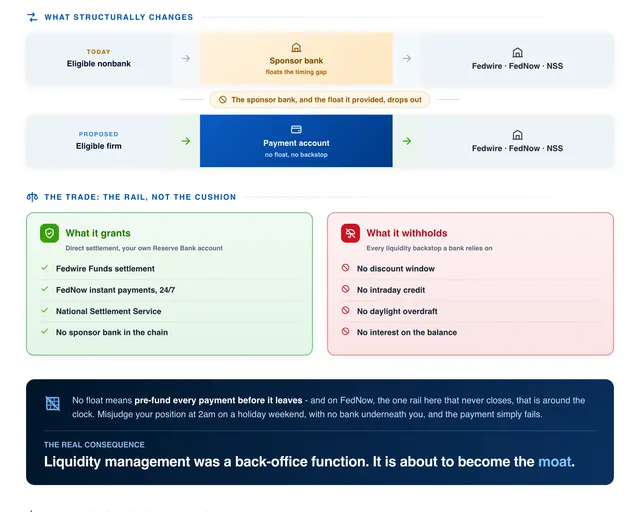The height and width of the screenshot is (512, 640).
Task: Click the green shield icon beside What it grants
Action: [x=49, y=233]
